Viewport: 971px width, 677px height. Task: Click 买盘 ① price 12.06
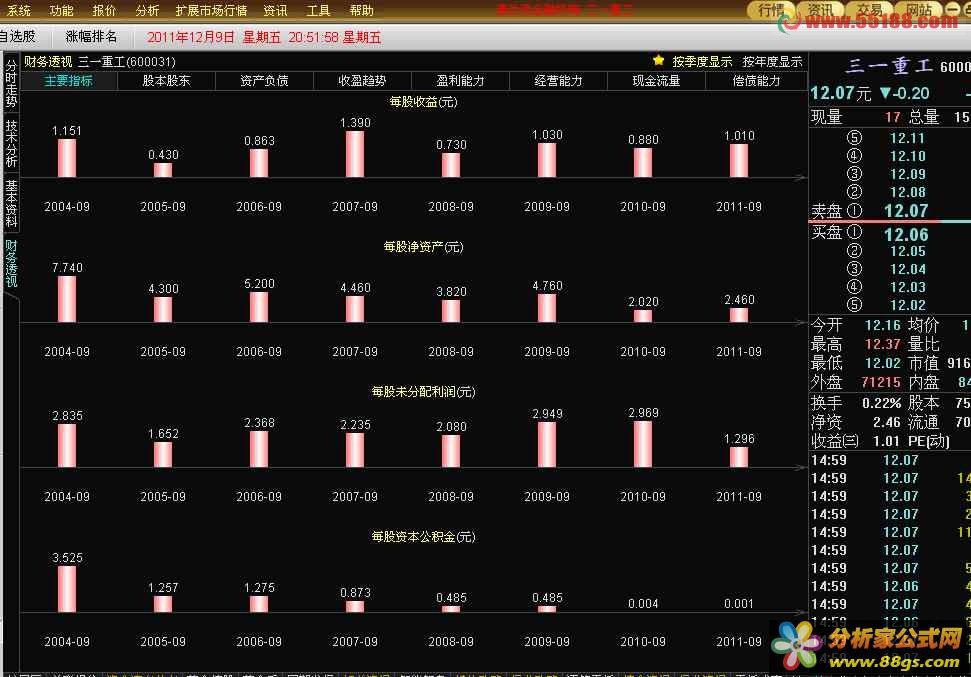(906, 235)
